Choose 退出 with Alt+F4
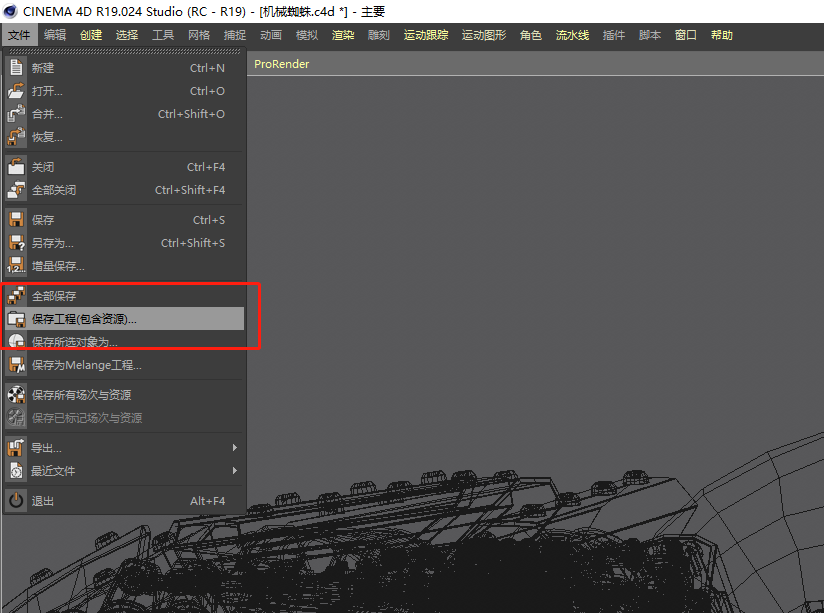Image resolution: width=824 pixels, height=613 pixels. [x=125, y=500]
